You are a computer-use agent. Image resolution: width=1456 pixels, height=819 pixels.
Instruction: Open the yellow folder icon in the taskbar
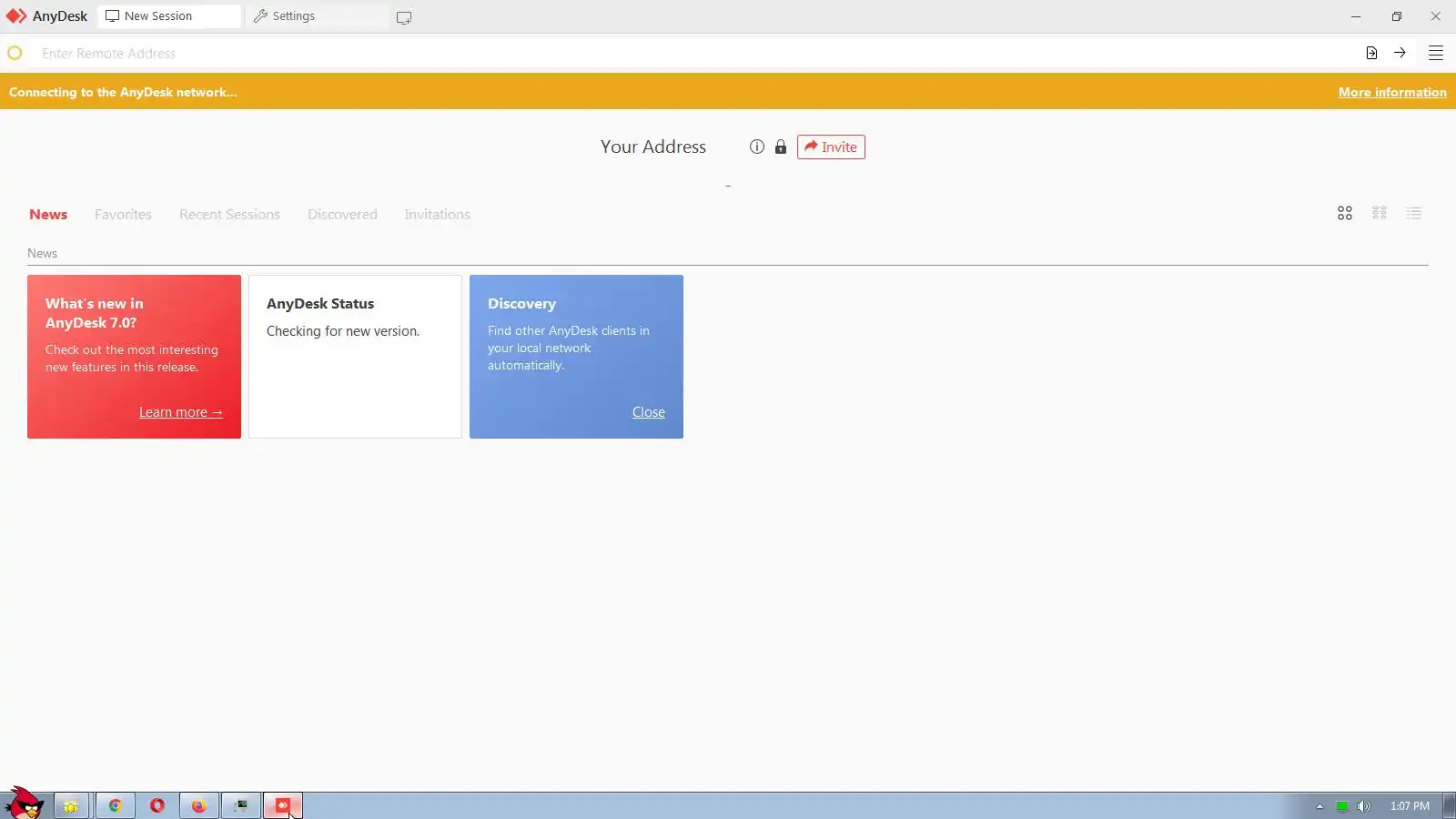pyautogui.click(x=71, y=805)
